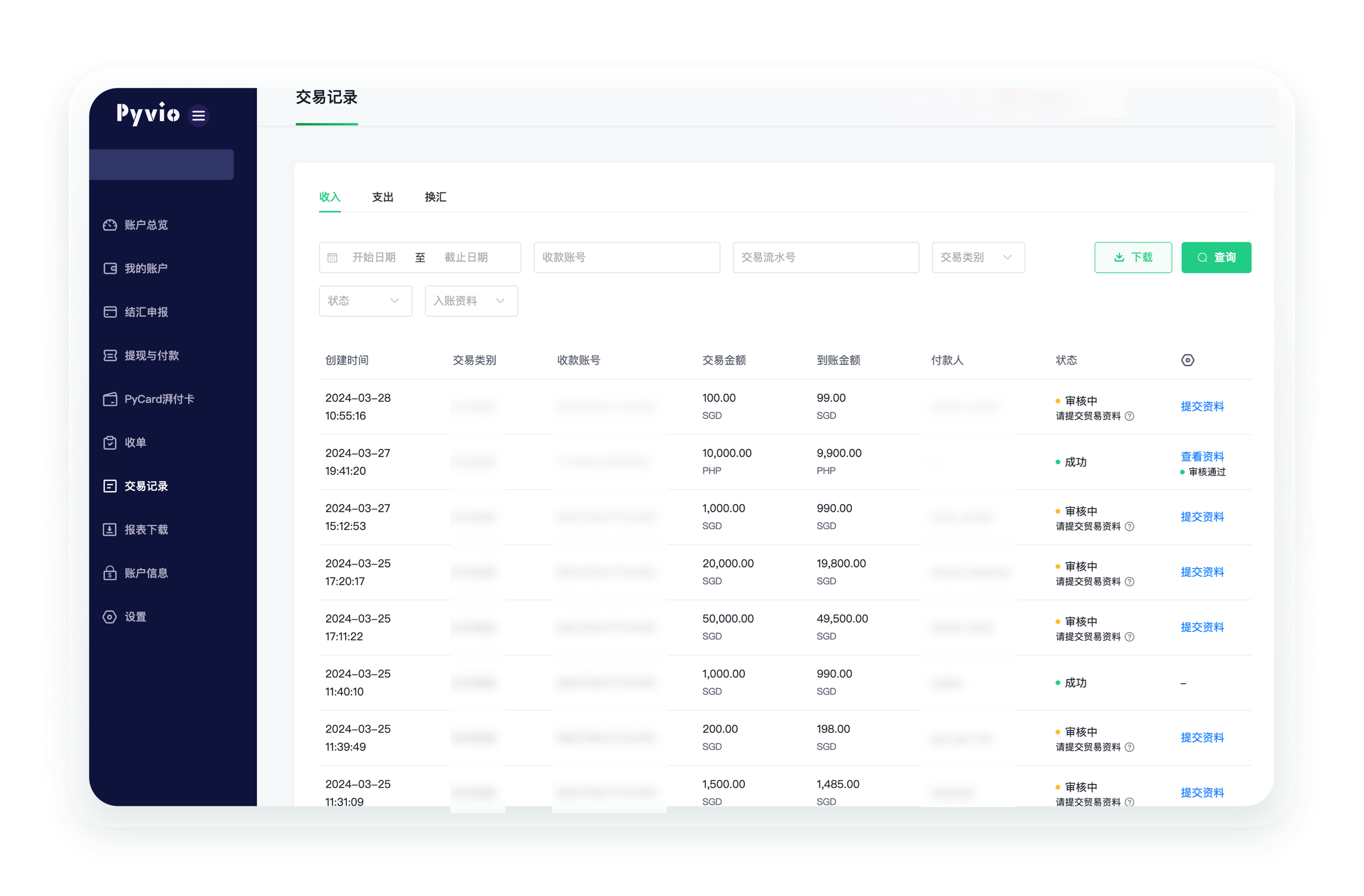The image size is (1364, 896).
Task: Click the 我的账户 wallet icon
Action: [109, 268]
